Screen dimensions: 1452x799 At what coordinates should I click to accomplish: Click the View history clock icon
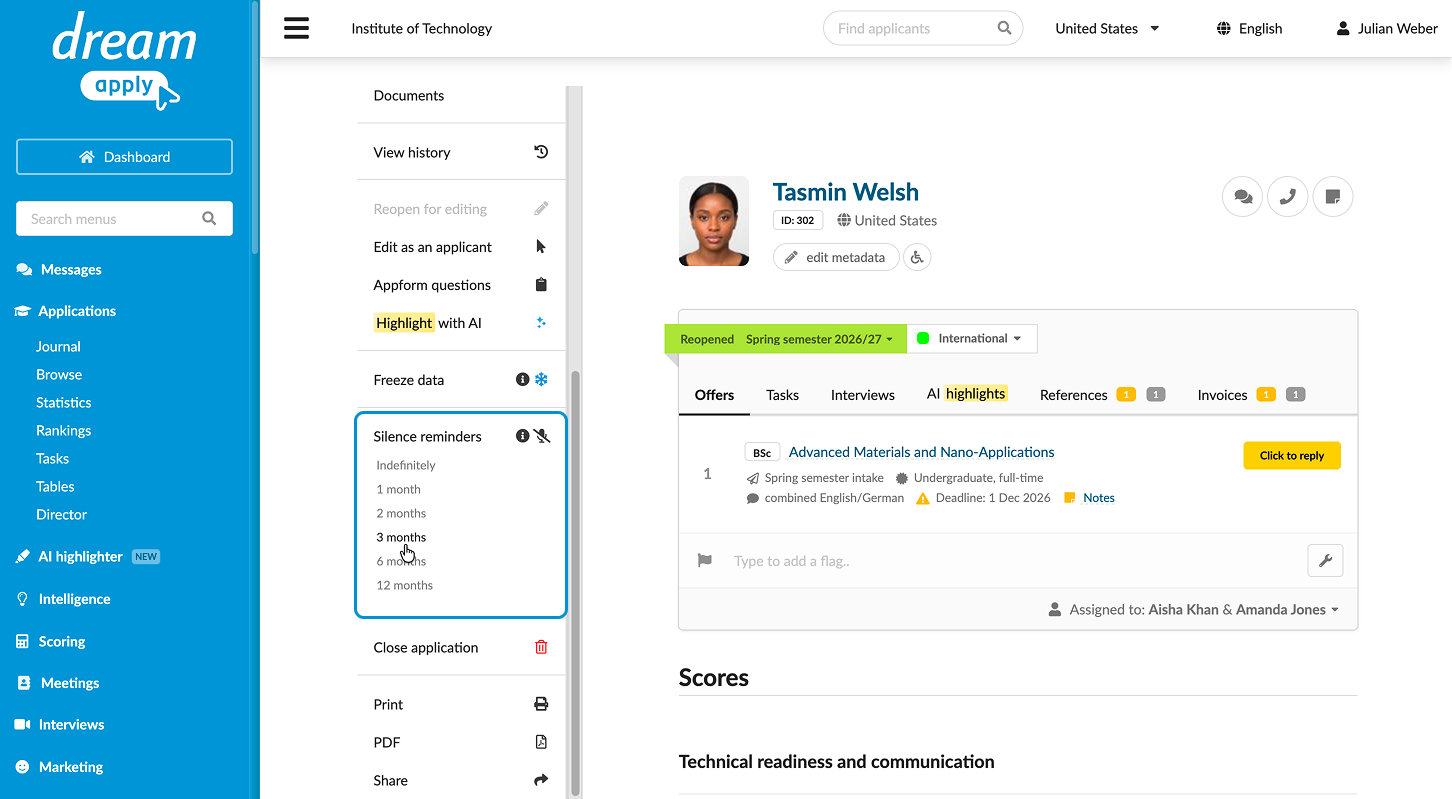point(541,152)
